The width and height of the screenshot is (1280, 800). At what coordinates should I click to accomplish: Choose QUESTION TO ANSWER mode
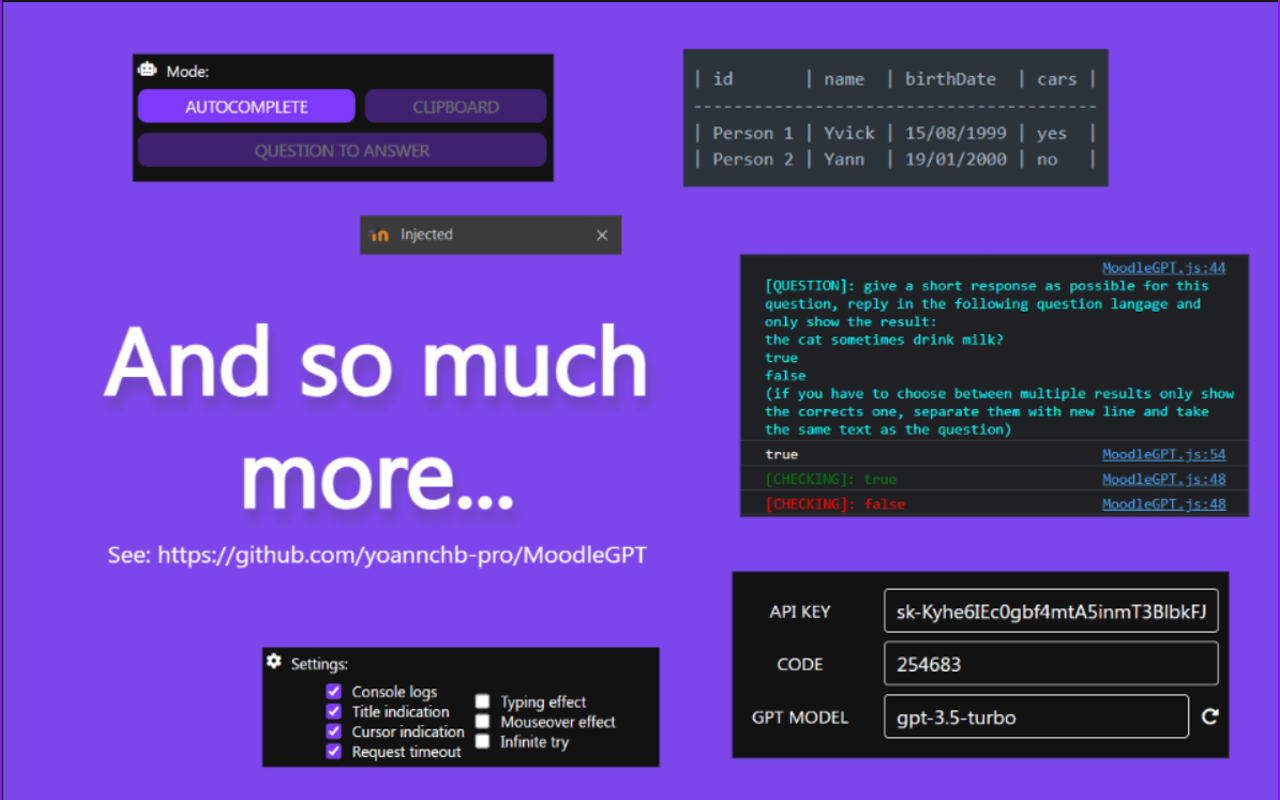click(x=342, y=150)
